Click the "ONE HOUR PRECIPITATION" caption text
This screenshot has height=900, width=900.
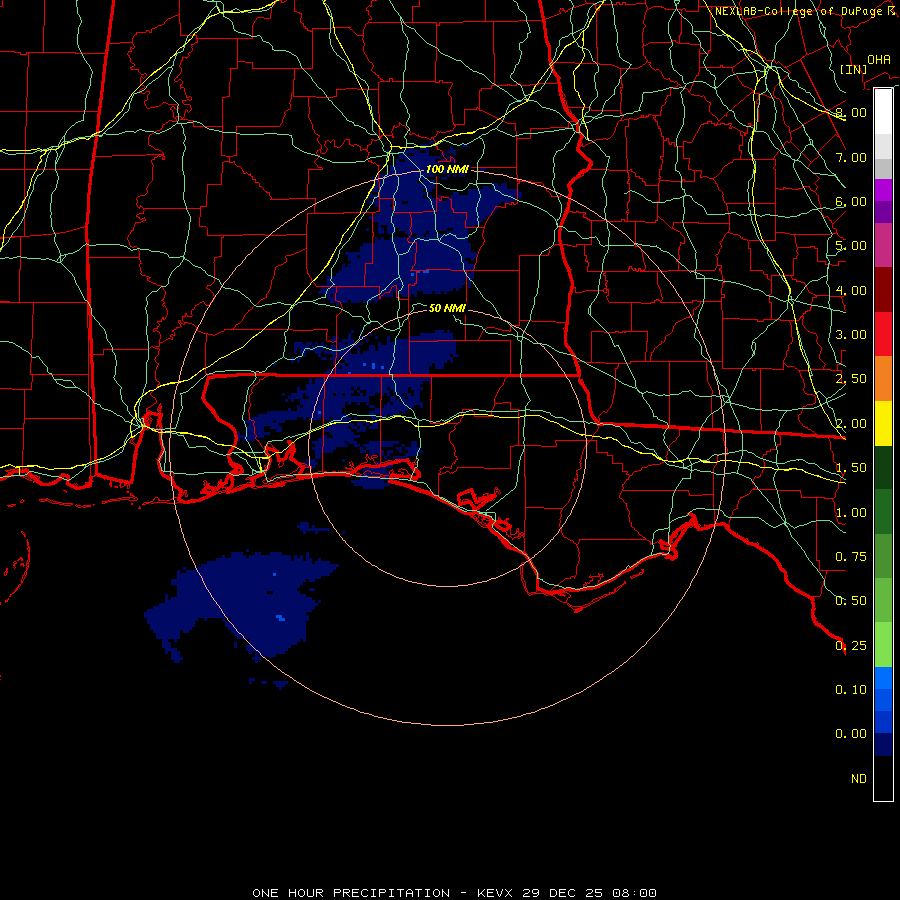click(x=351, y=893)
